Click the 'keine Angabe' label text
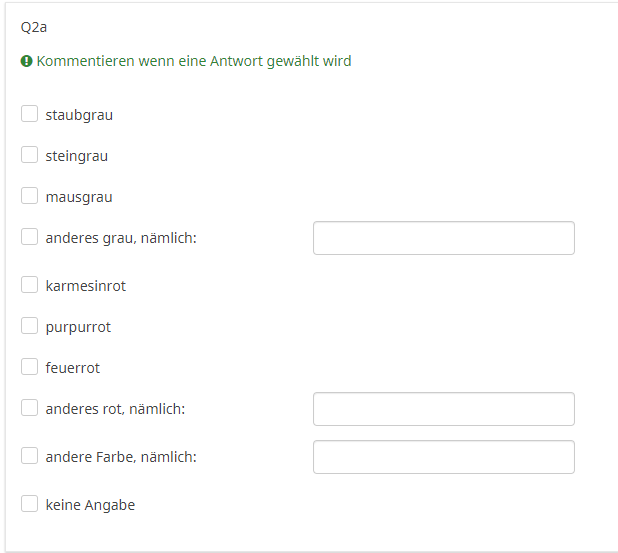Screen dimensions: 618x553 pos(90,505)
